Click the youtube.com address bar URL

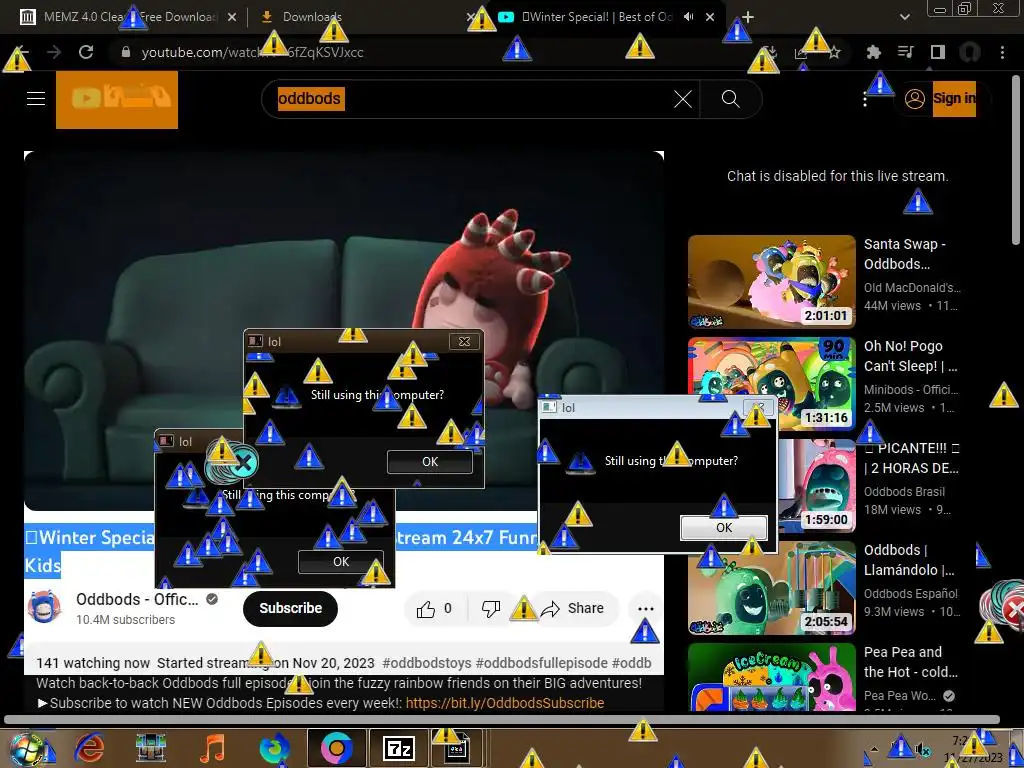point(252,52)
